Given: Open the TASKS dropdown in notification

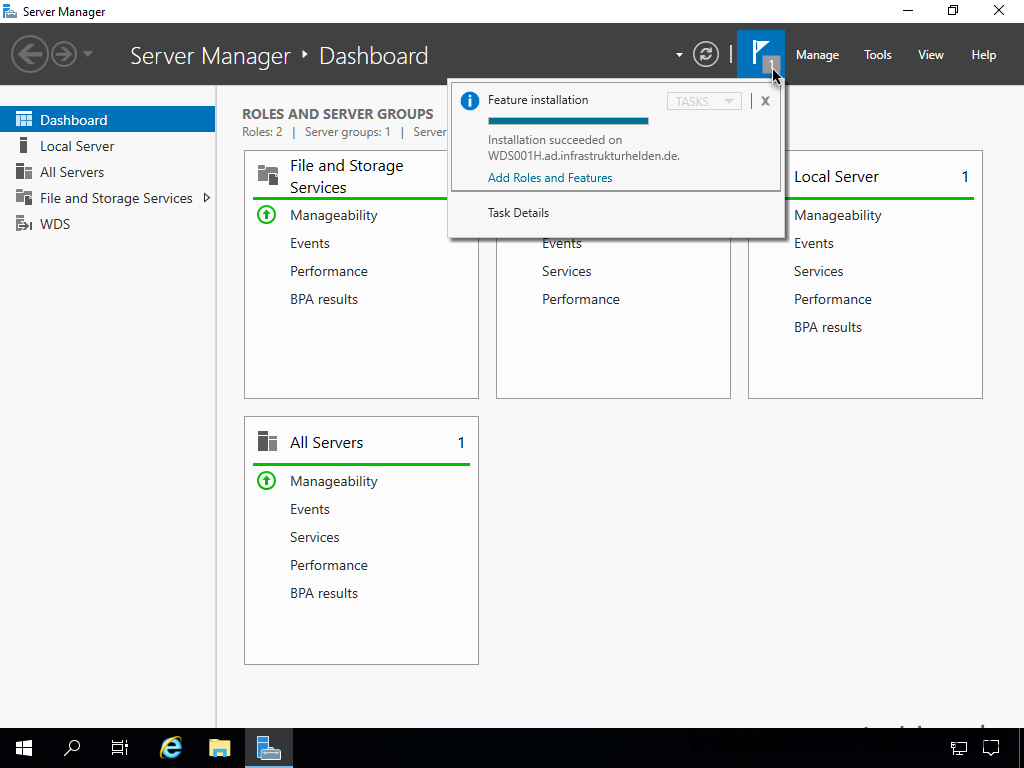Looking at the screenshot, I should [x=704, y=101].
